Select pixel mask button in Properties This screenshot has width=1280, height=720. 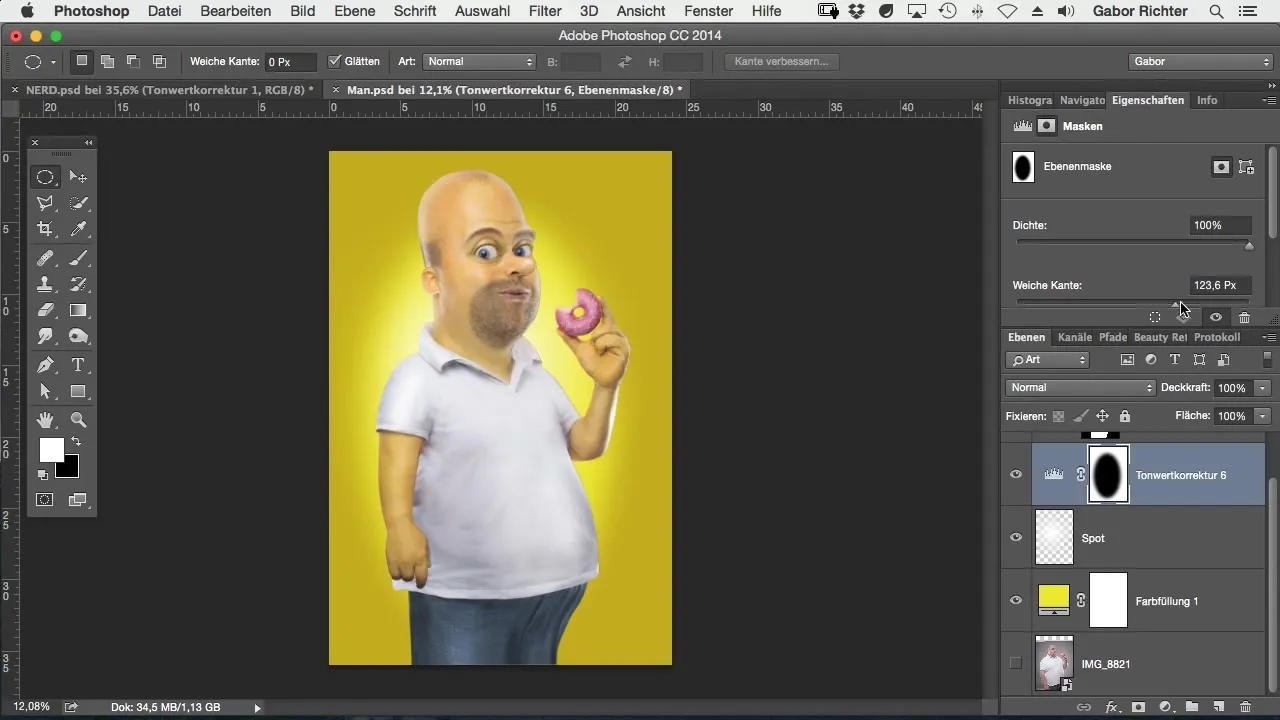[1221, 167]
